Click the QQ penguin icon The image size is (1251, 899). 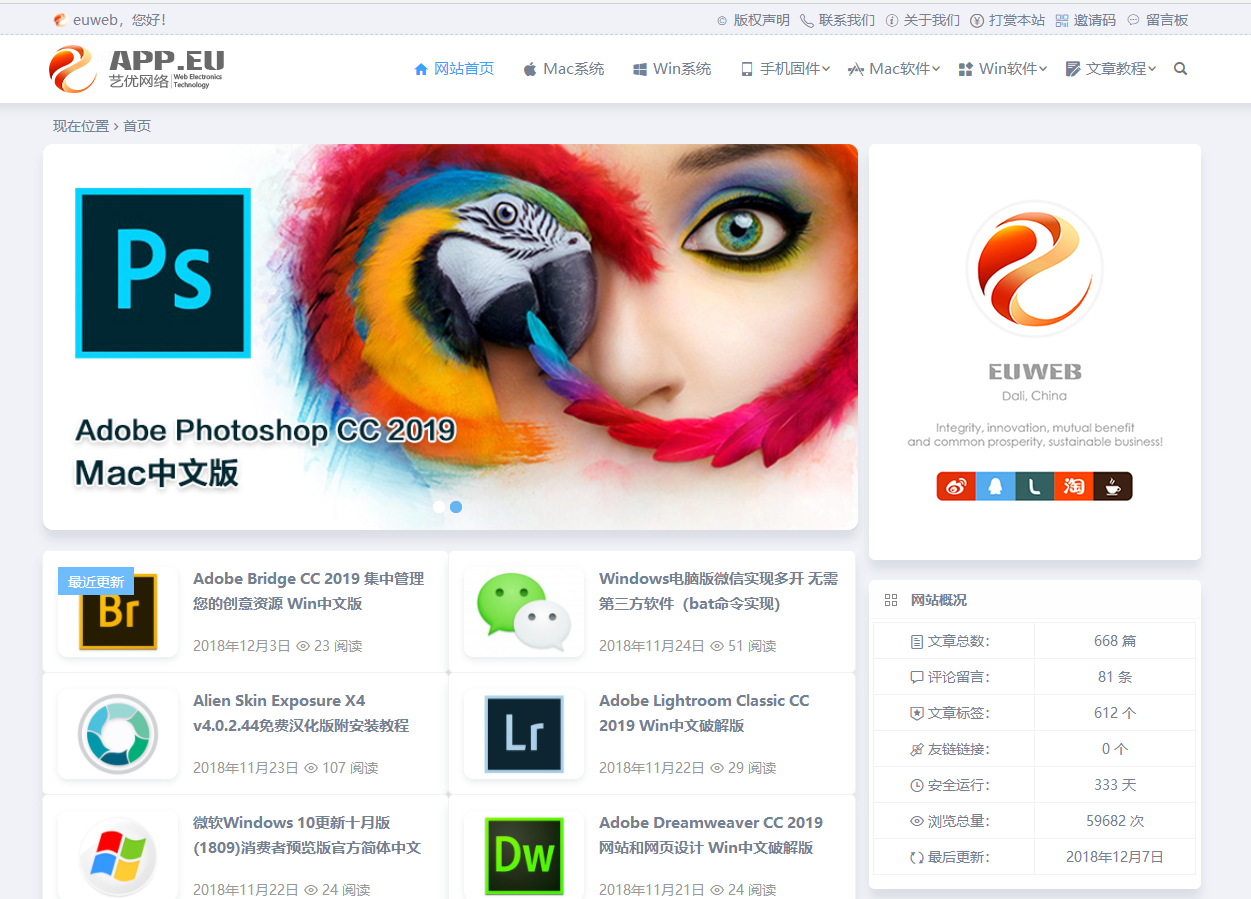point(995,486)
